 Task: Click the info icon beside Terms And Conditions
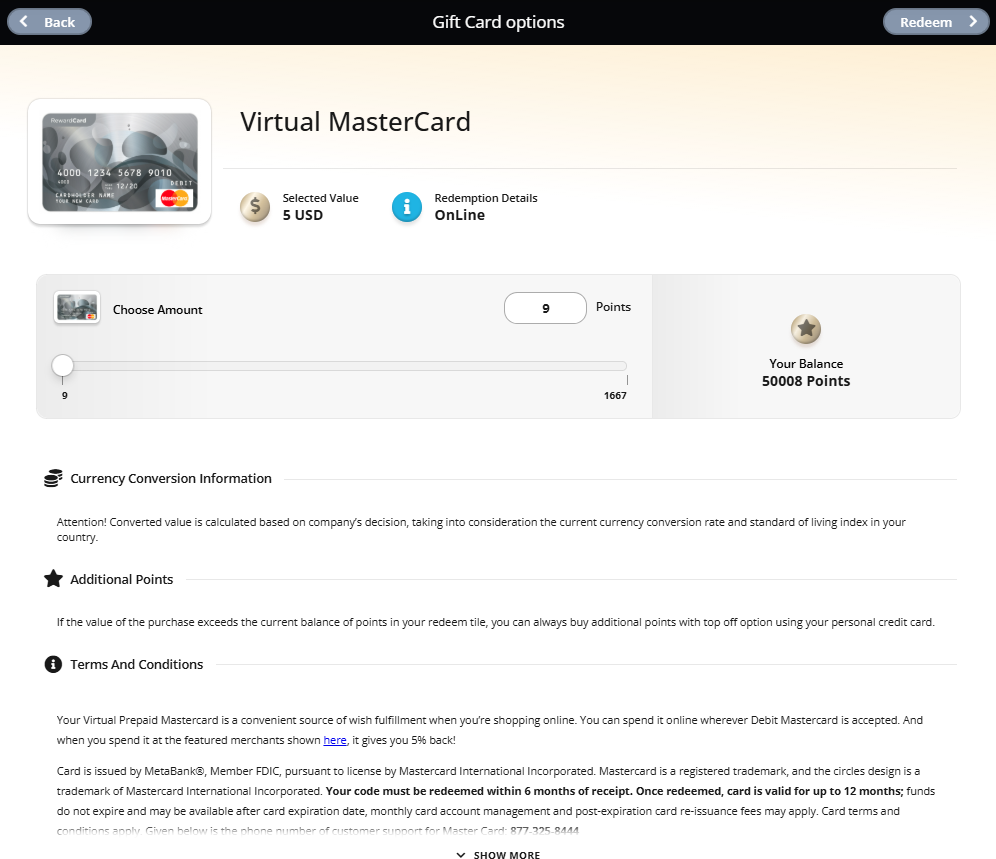[x=53, y=664]
